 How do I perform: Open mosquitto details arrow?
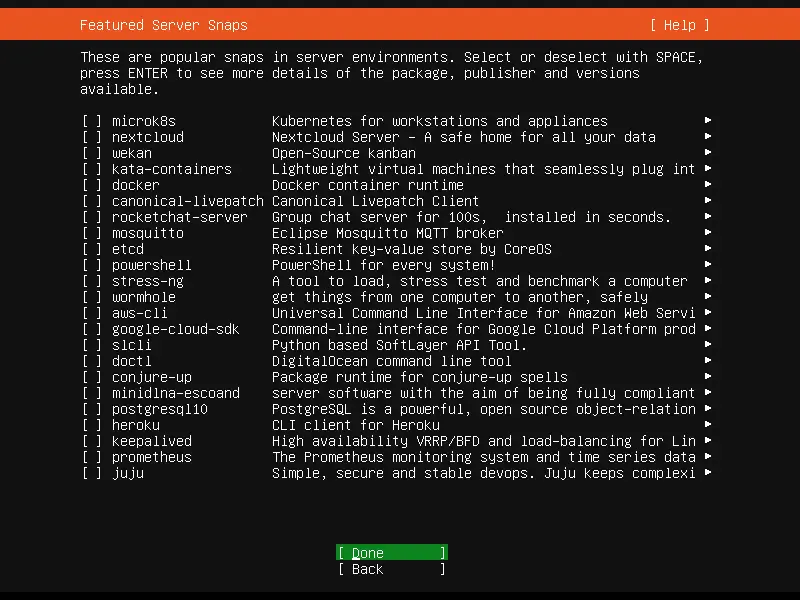pyautogui.click(x=708, y=232)
